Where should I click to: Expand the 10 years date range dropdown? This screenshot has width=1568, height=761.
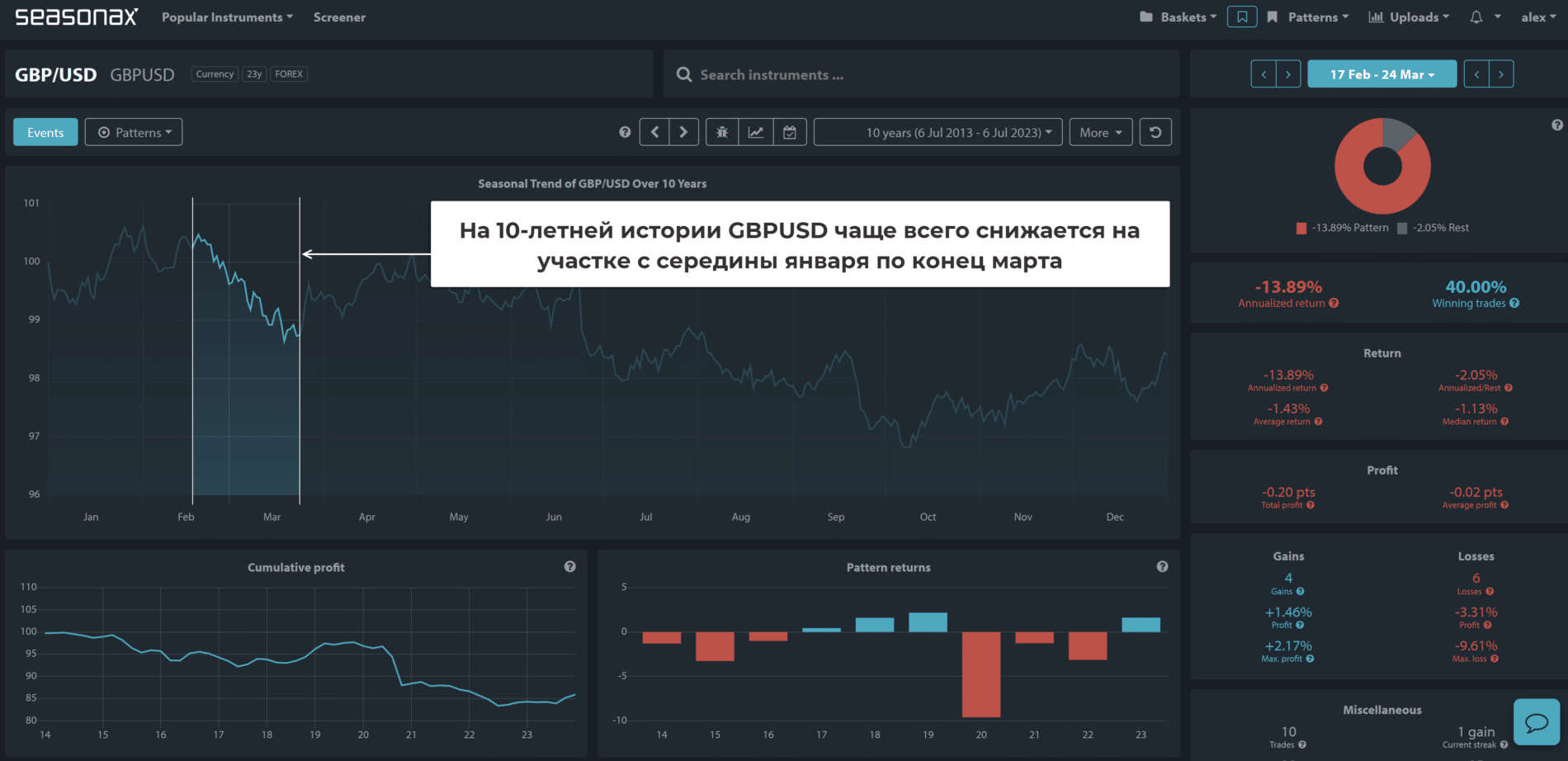click(937, 132)
